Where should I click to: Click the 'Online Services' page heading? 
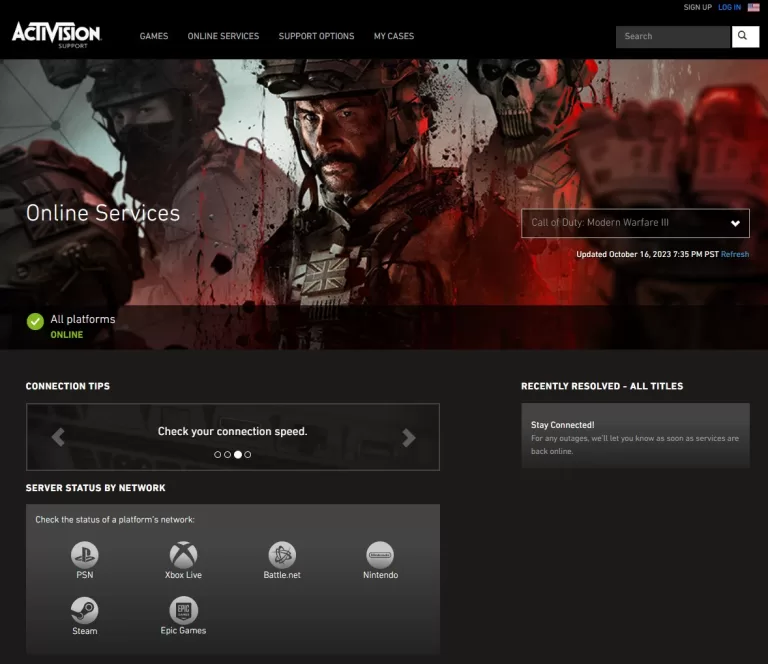(103, 213)
